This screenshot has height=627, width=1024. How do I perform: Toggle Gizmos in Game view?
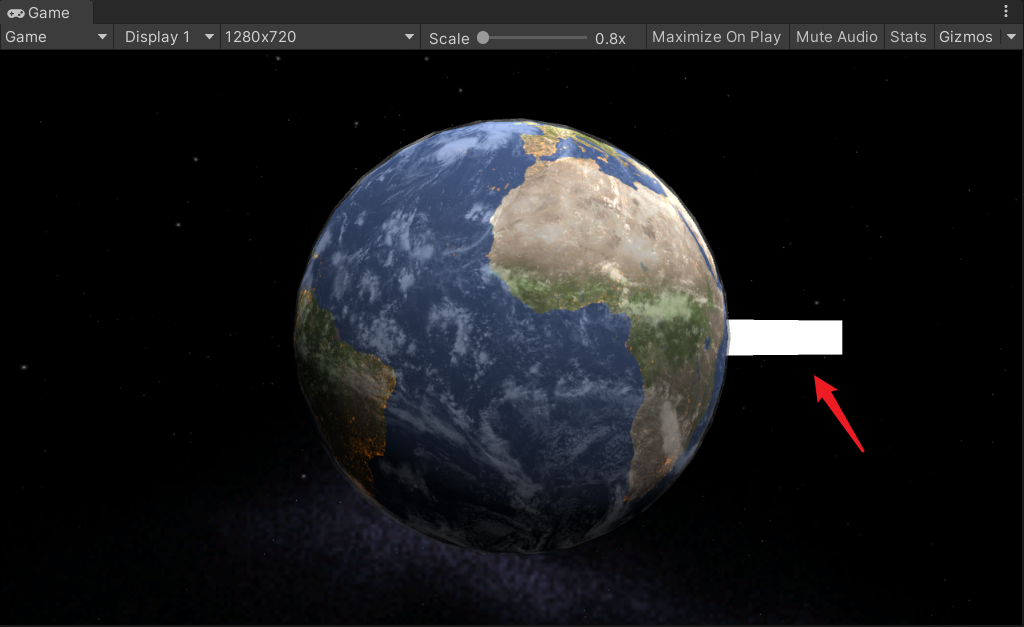(x=966, y=37)
